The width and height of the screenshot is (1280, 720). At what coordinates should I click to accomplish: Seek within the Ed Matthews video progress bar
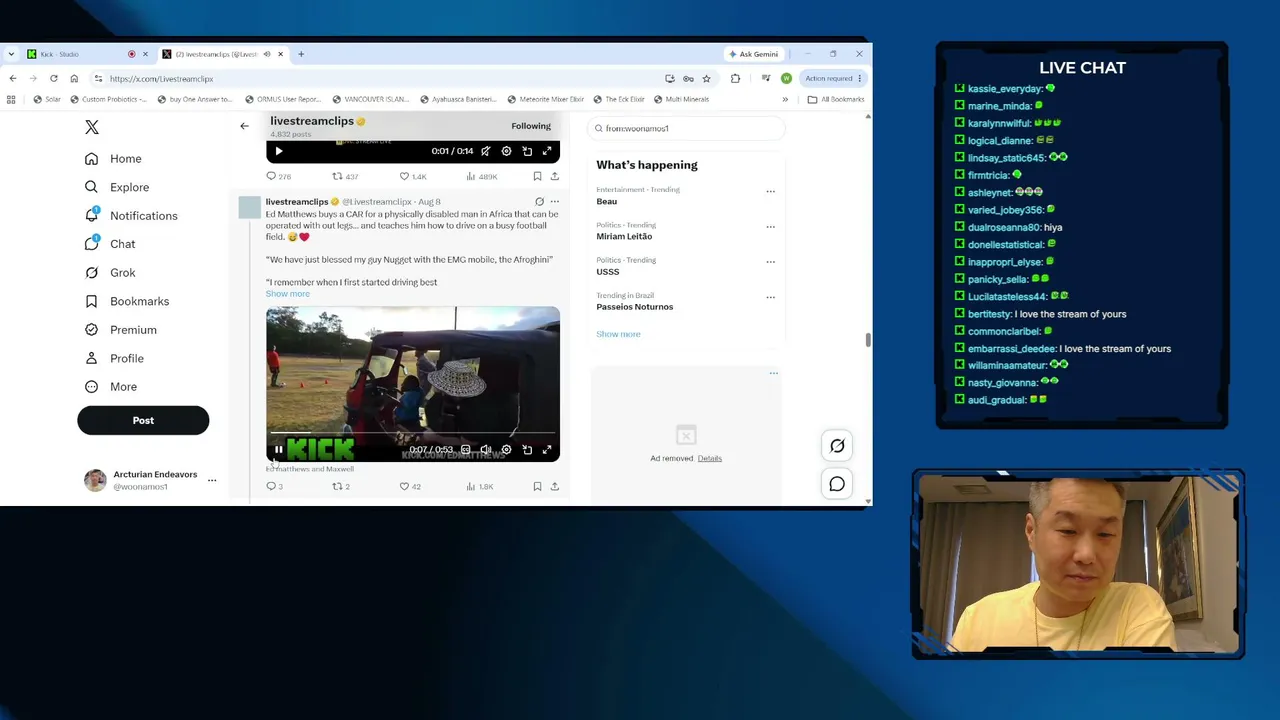413,434
